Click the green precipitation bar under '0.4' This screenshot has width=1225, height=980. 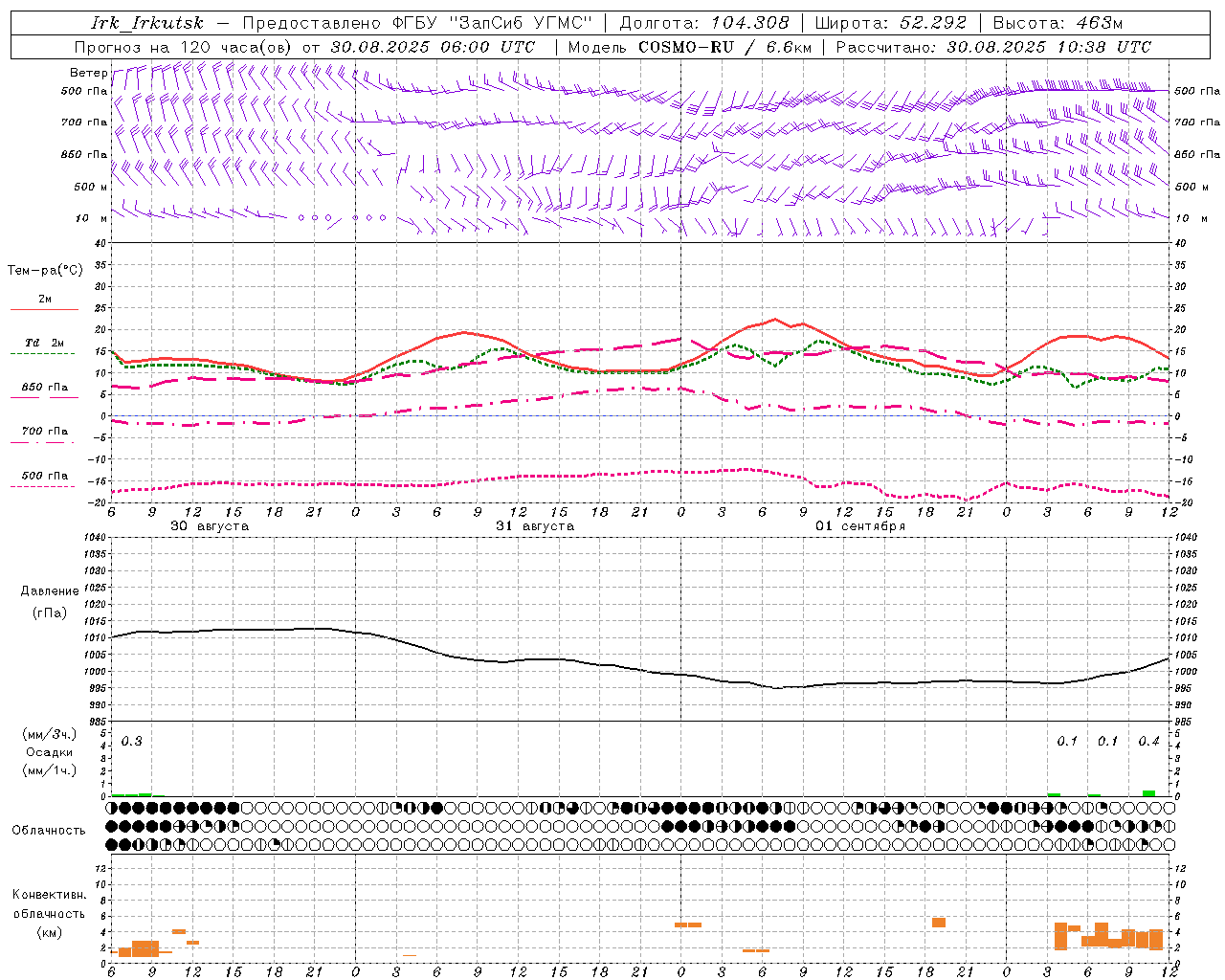pyautogui.click(x=1148, y=793)
